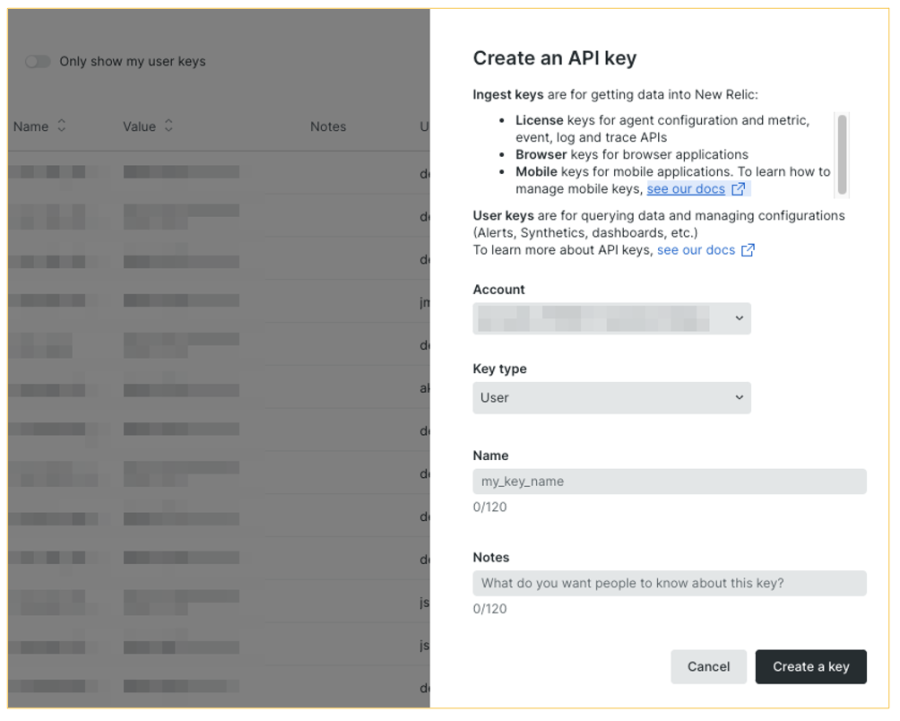Toggle the Only show my user keys switch
This screenshot has width=900, height=721.
point(38,61)
